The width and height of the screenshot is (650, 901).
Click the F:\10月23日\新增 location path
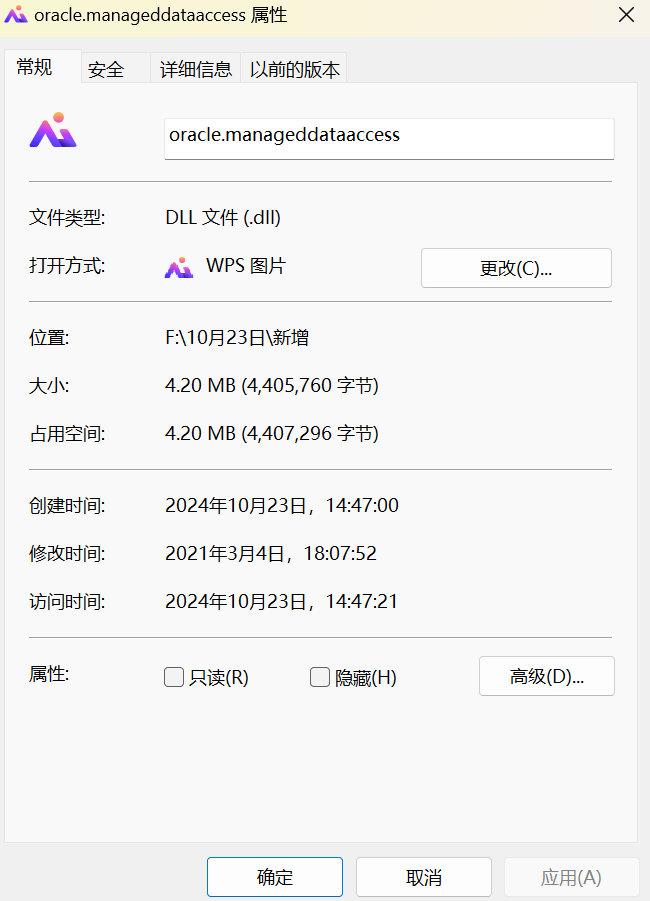tap(237, 338)
